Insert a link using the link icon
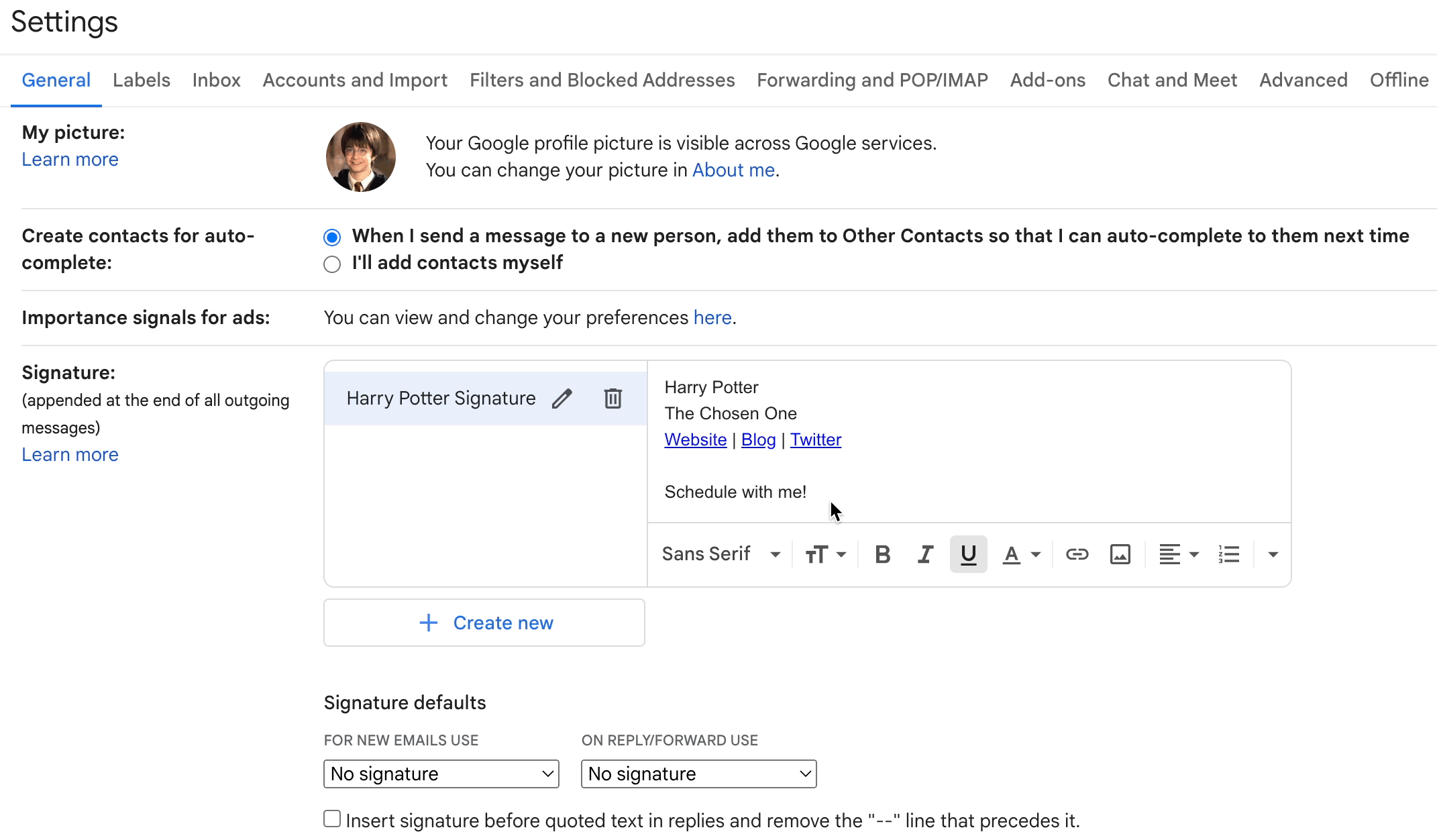 tap(1077, 554)
